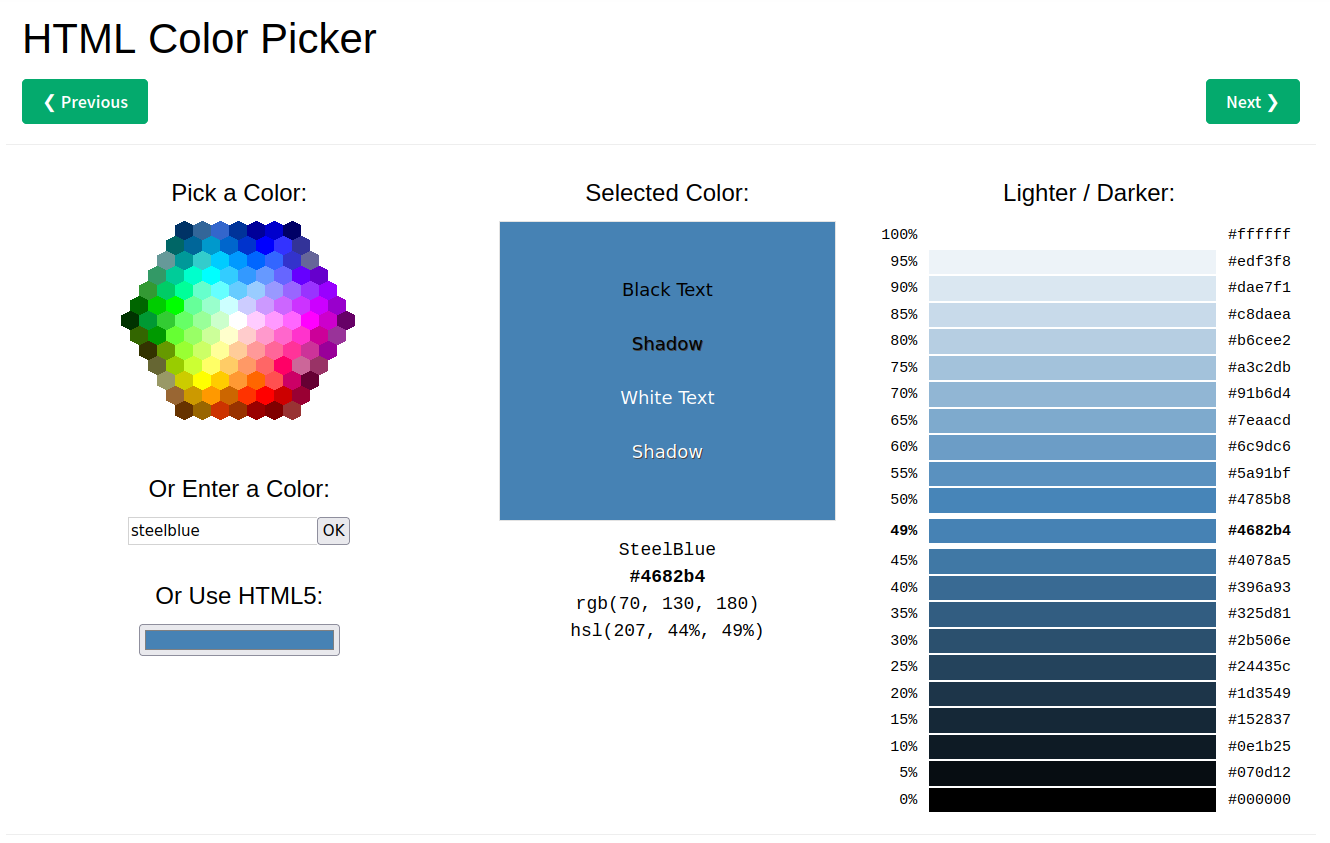Viewport: 1330px width, 843px height.
Task: Select the 75% lightness swatch #a3c2db
Action: (x=1072, y=368)
